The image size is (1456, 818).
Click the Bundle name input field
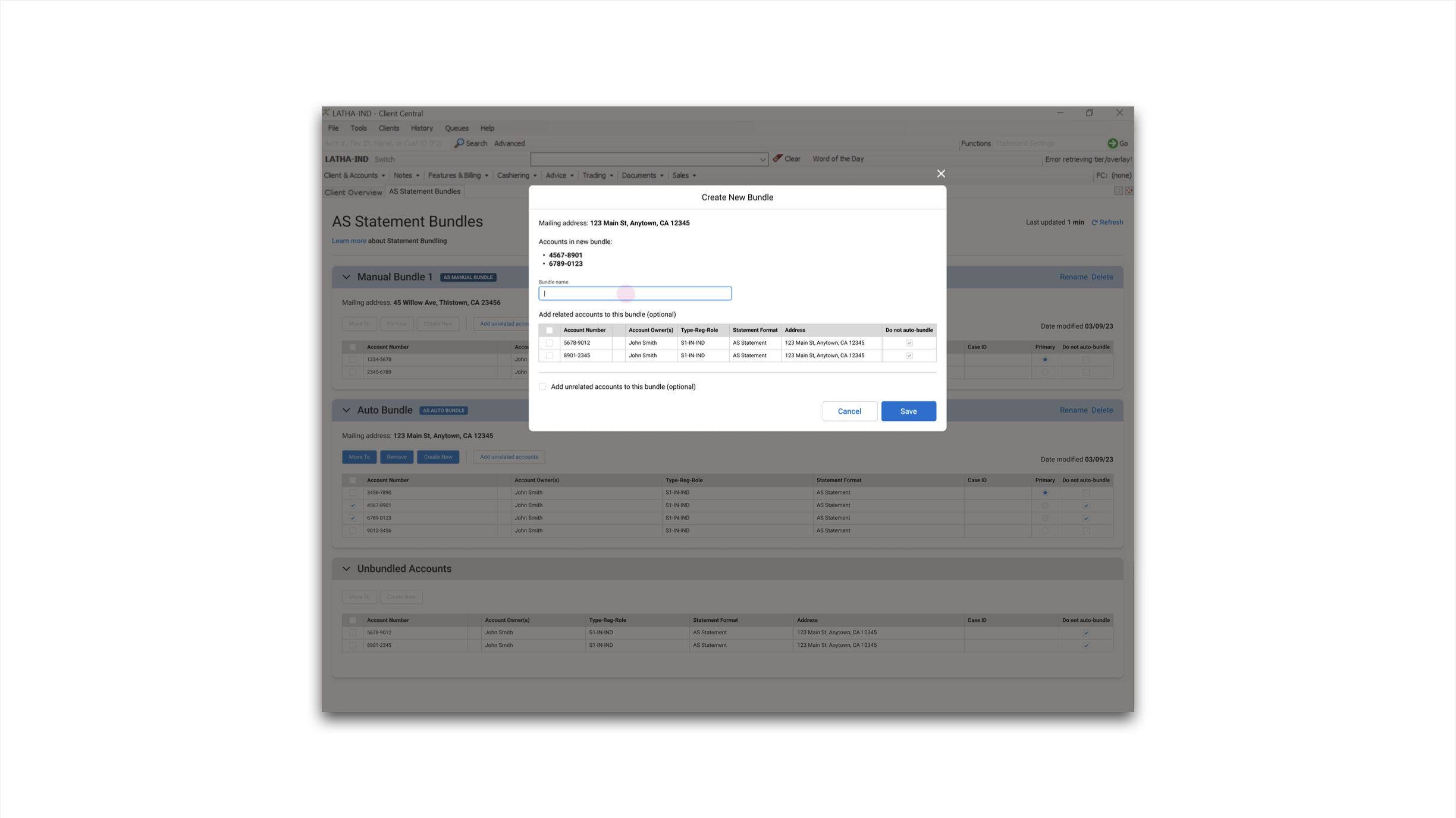click(635, 294)
